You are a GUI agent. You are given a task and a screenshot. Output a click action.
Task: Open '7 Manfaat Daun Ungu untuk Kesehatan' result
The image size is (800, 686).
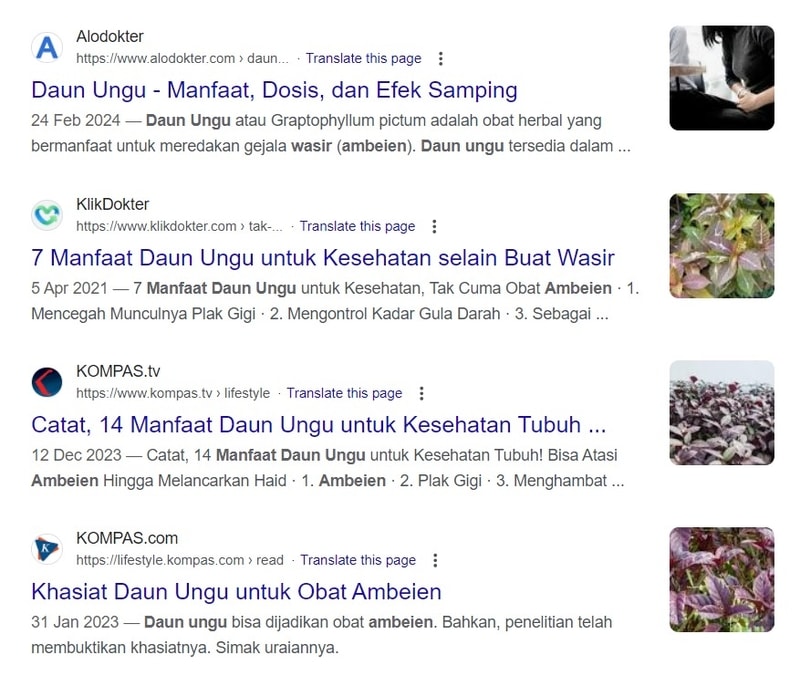(x=323, y=258)
